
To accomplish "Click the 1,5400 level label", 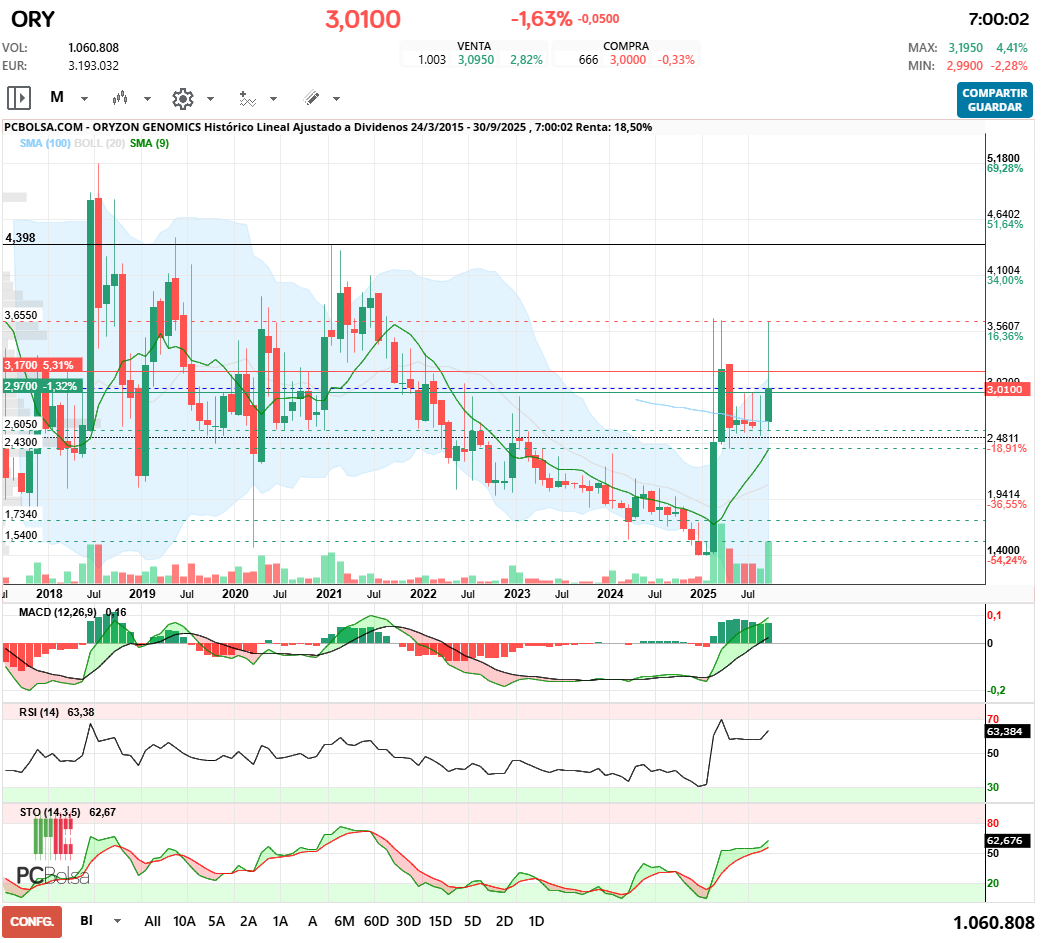I will click(x=21, y=535).
